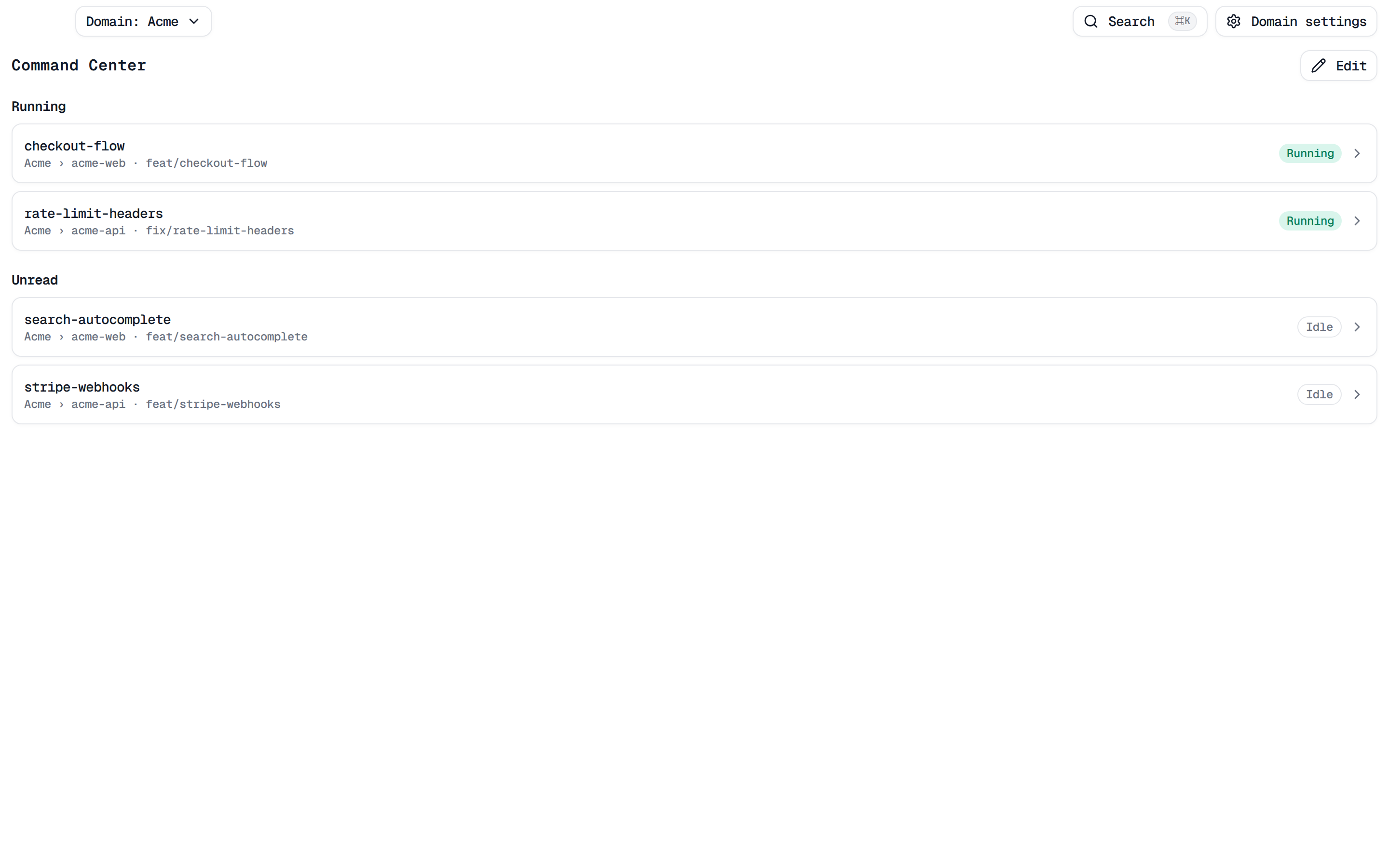Click the Domain settings gear icon
The height and width of the screenshot is (868, 1389).
click(x=1233, y=21)
